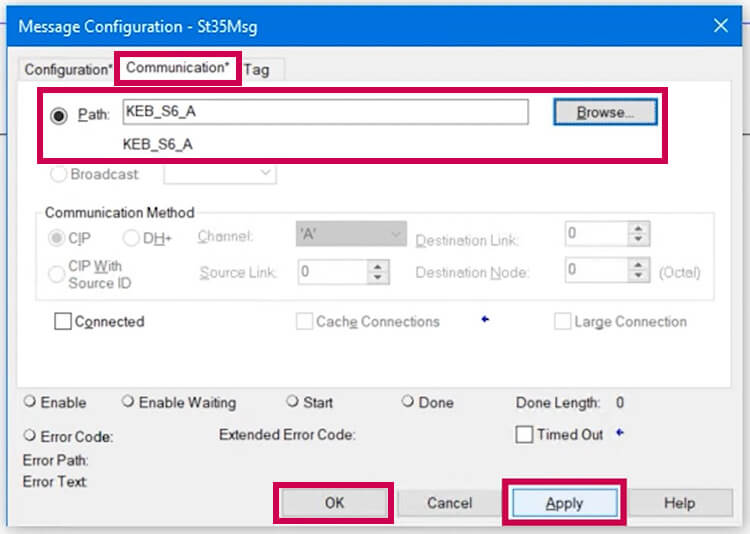Image resolution: width=750 pixels, height=534 pixels.
Task: Click the Destination Link value field
Action: [596, 234]
